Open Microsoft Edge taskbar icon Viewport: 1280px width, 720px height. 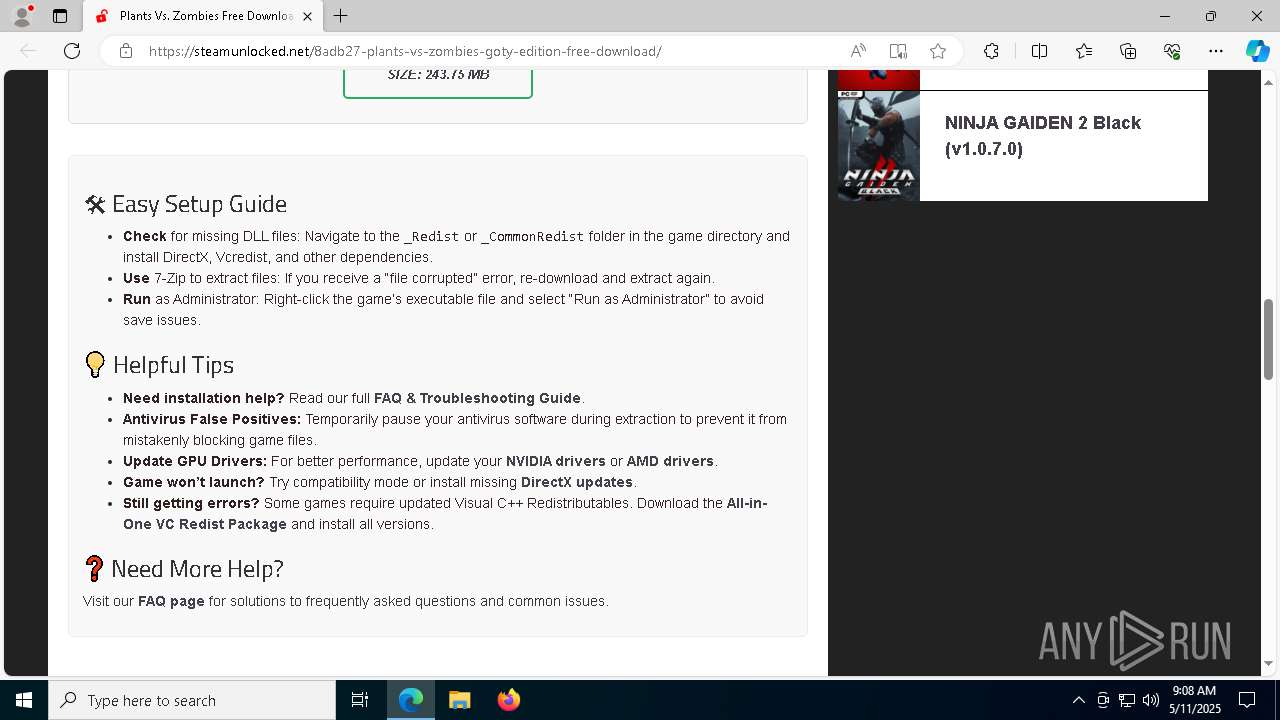point(411,700)
